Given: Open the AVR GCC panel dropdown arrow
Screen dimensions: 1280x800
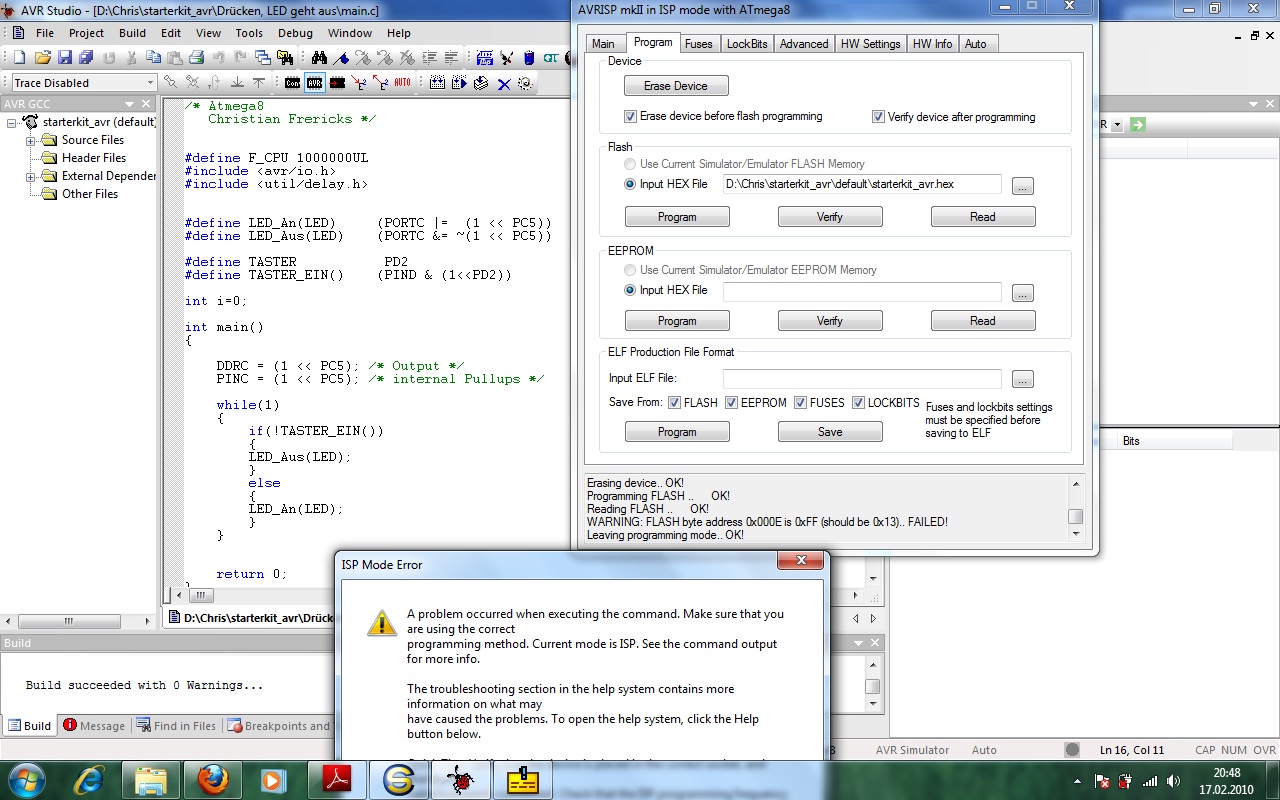Looking at the screenshot, I should tap(129, 104).
